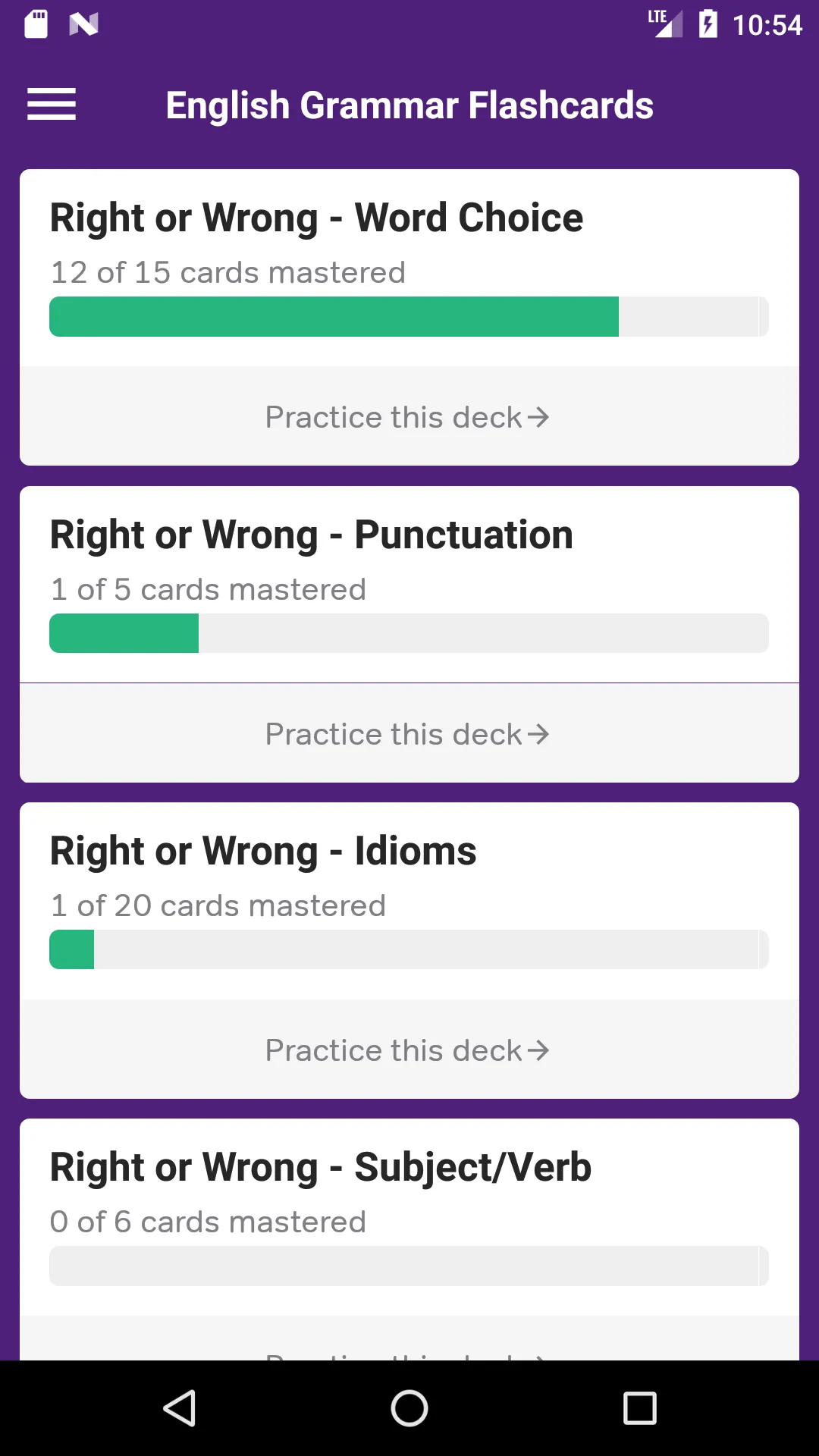Tap the SD card notification icon
The width and height of the screenshot is (819, 1456).
(36, 24)
